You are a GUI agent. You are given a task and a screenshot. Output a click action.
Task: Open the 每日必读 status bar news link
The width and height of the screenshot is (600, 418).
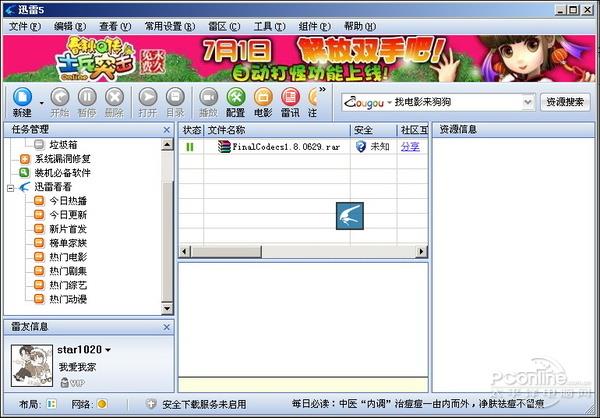(418, 403)
